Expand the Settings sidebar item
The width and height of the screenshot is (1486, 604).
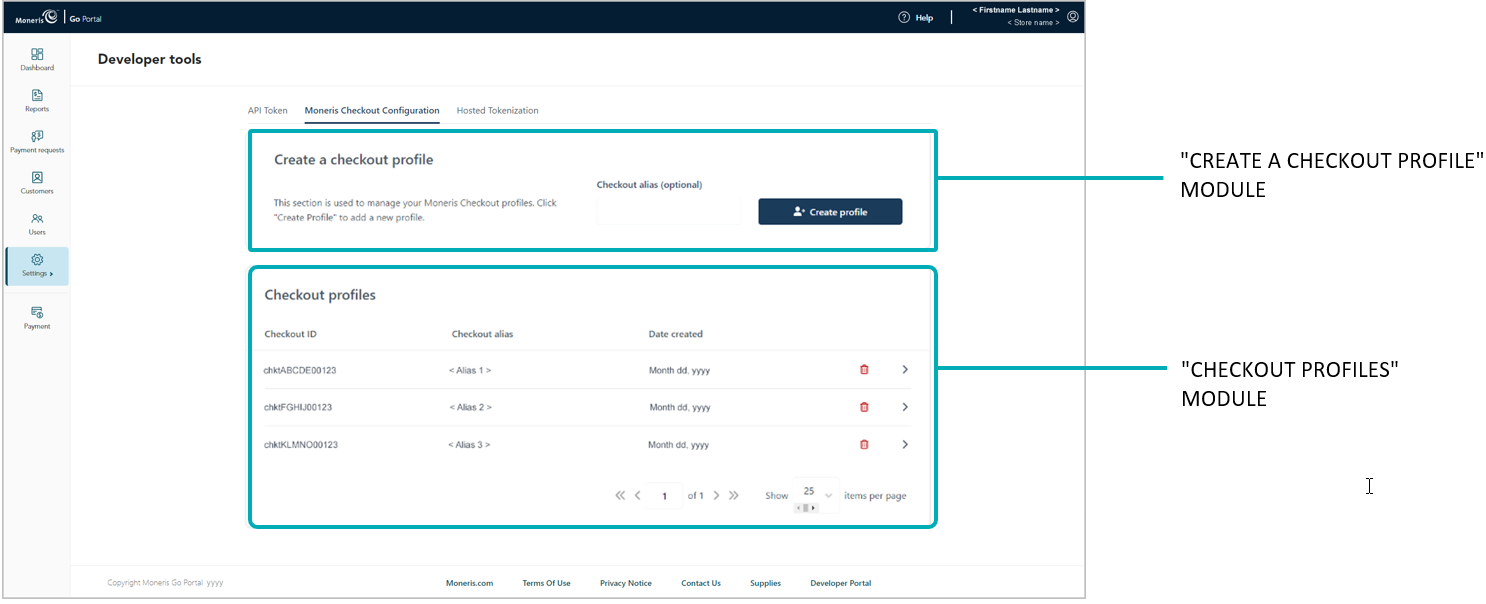(x=37, y=266)
